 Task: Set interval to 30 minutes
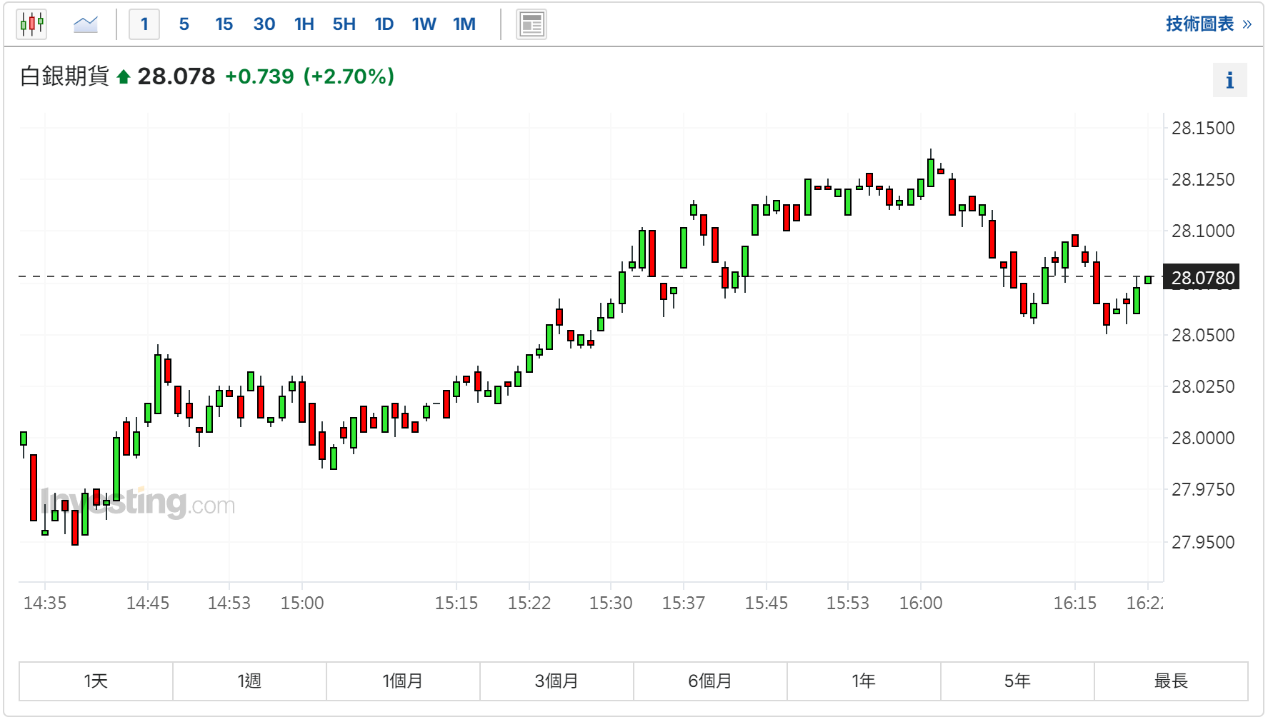[264, 24]
